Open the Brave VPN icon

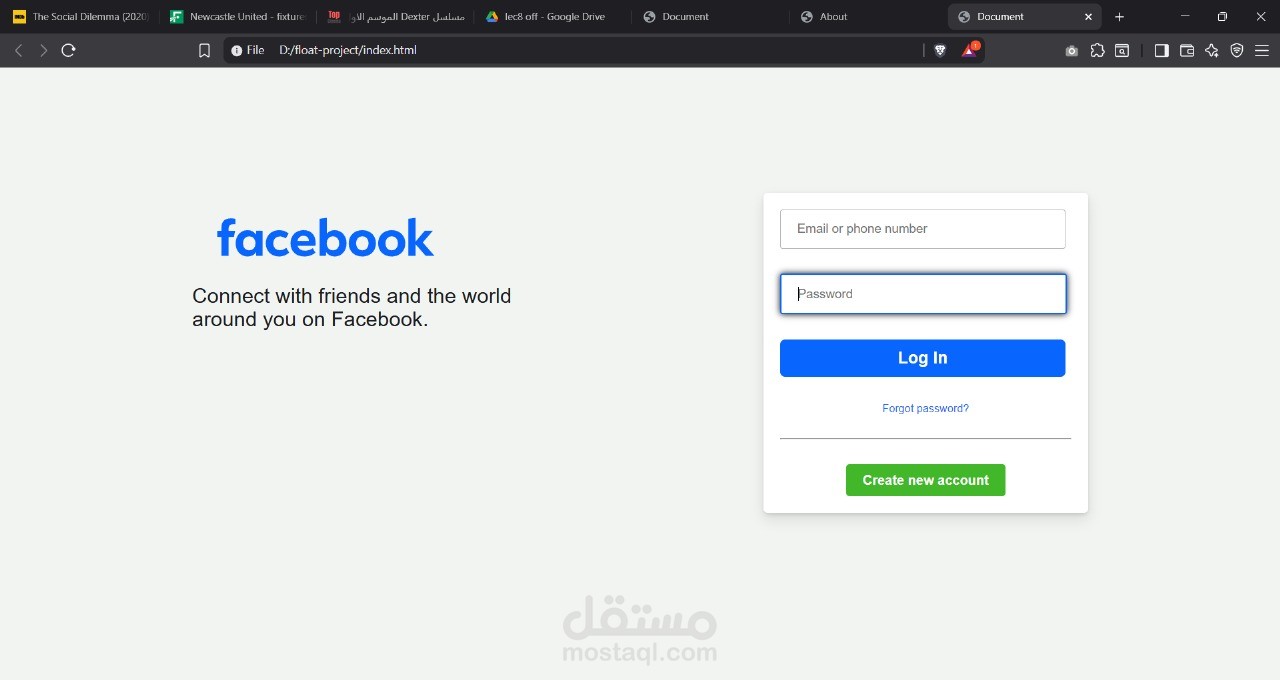coord(1237,50)
